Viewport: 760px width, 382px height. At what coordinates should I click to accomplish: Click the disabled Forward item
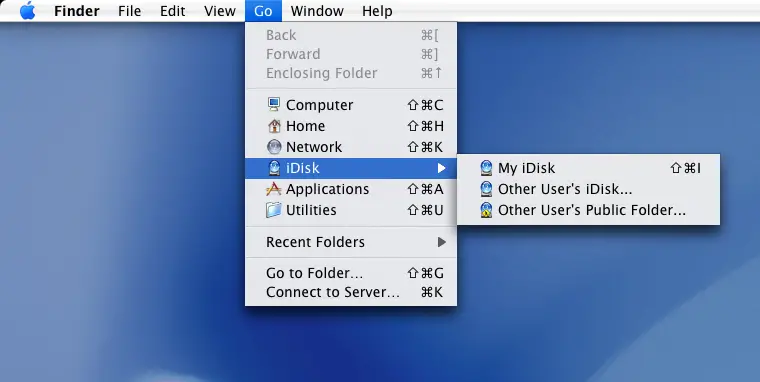tap(351, 54)
